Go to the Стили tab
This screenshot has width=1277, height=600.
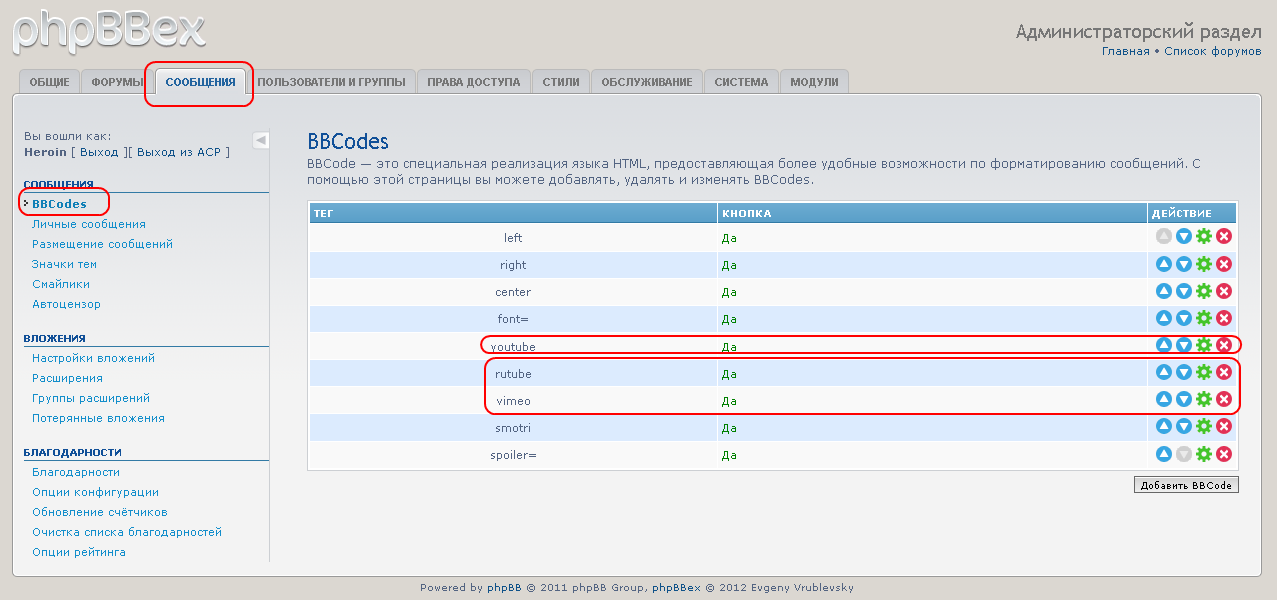[x=561, y=82]
